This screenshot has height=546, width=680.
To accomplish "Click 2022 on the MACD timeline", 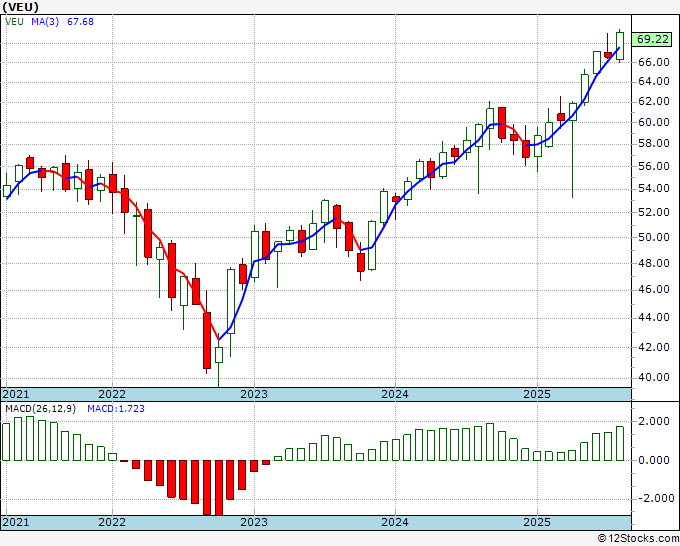I will (112, 522).
